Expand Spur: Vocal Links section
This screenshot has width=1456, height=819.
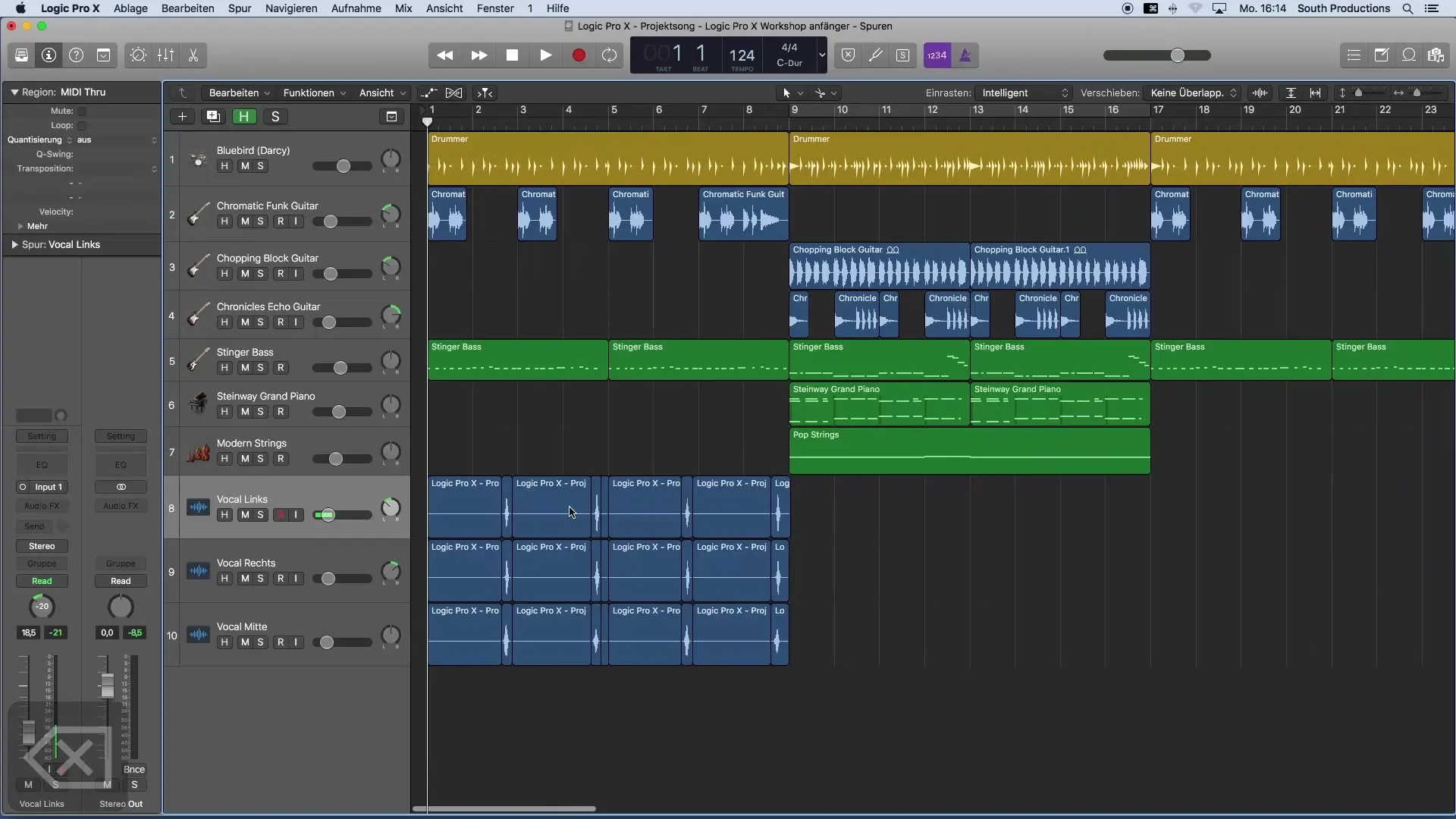(14, 245)
